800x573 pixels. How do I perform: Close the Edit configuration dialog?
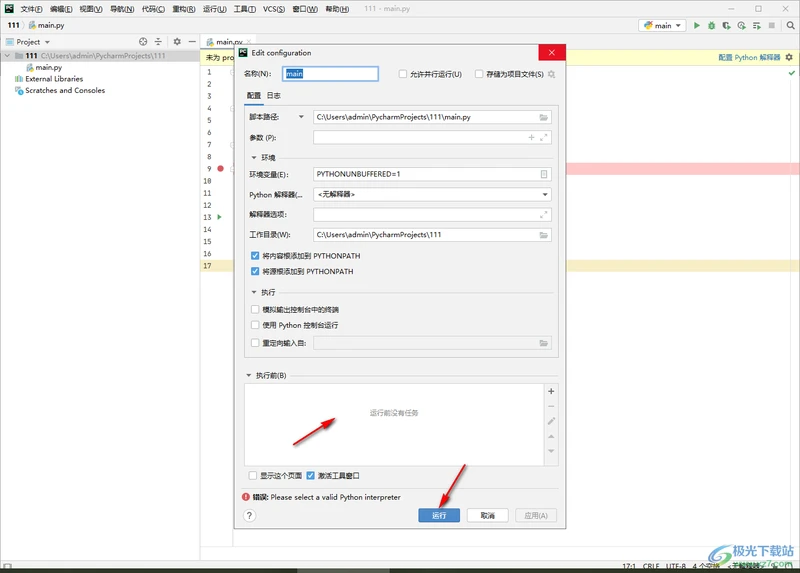[552, 53]
